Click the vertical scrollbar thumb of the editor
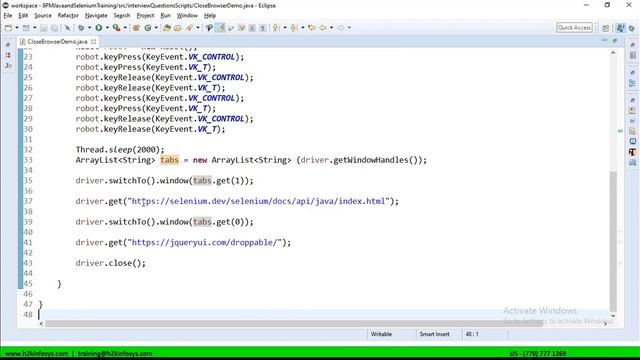This screenshot has width=640, height=360. (x=613, y=241)
